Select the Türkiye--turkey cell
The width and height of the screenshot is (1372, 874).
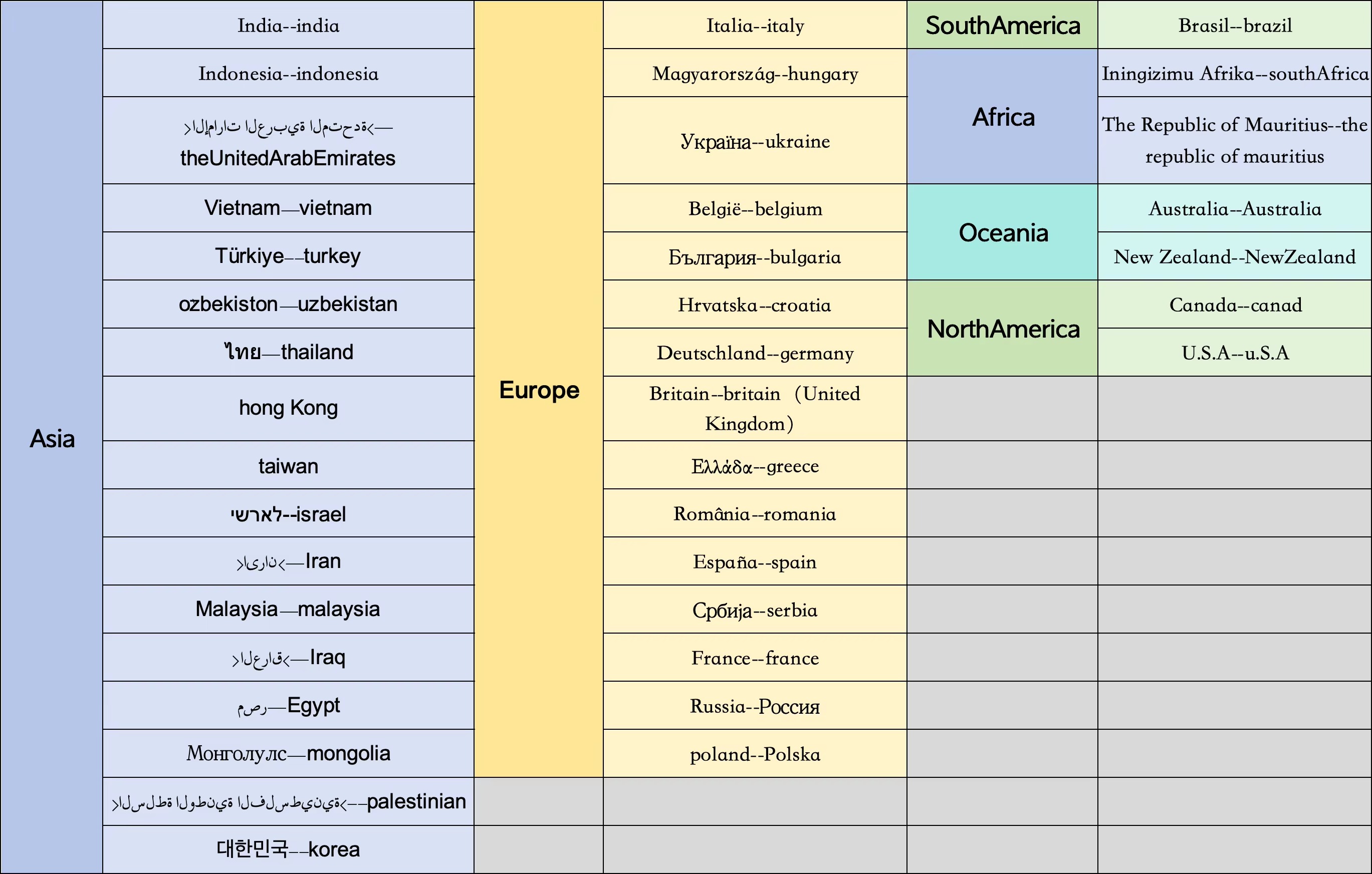(x=288, y=256)
